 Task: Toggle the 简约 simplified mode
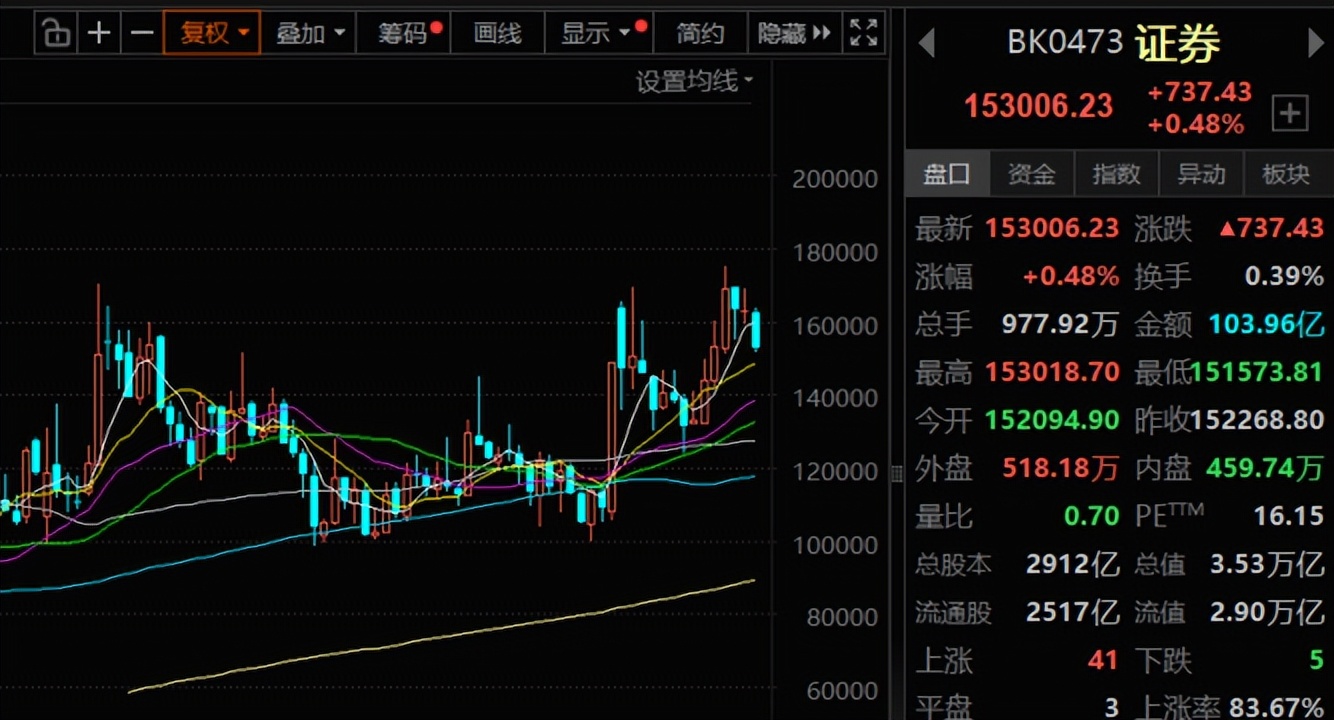coord(700,33)
